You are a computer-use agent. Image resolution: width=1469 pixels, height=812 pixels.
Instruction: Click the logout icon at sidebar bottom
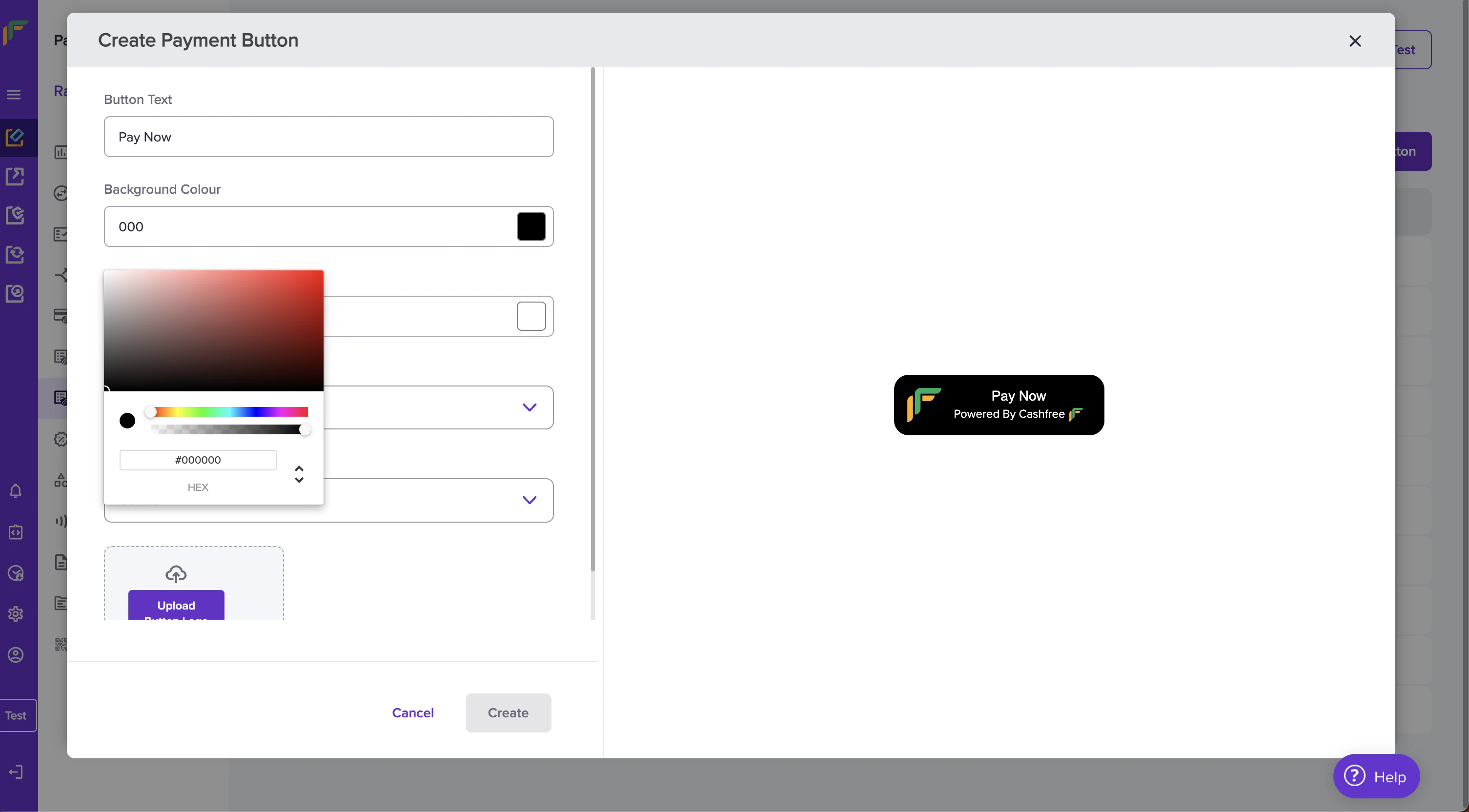pos(16,772)
